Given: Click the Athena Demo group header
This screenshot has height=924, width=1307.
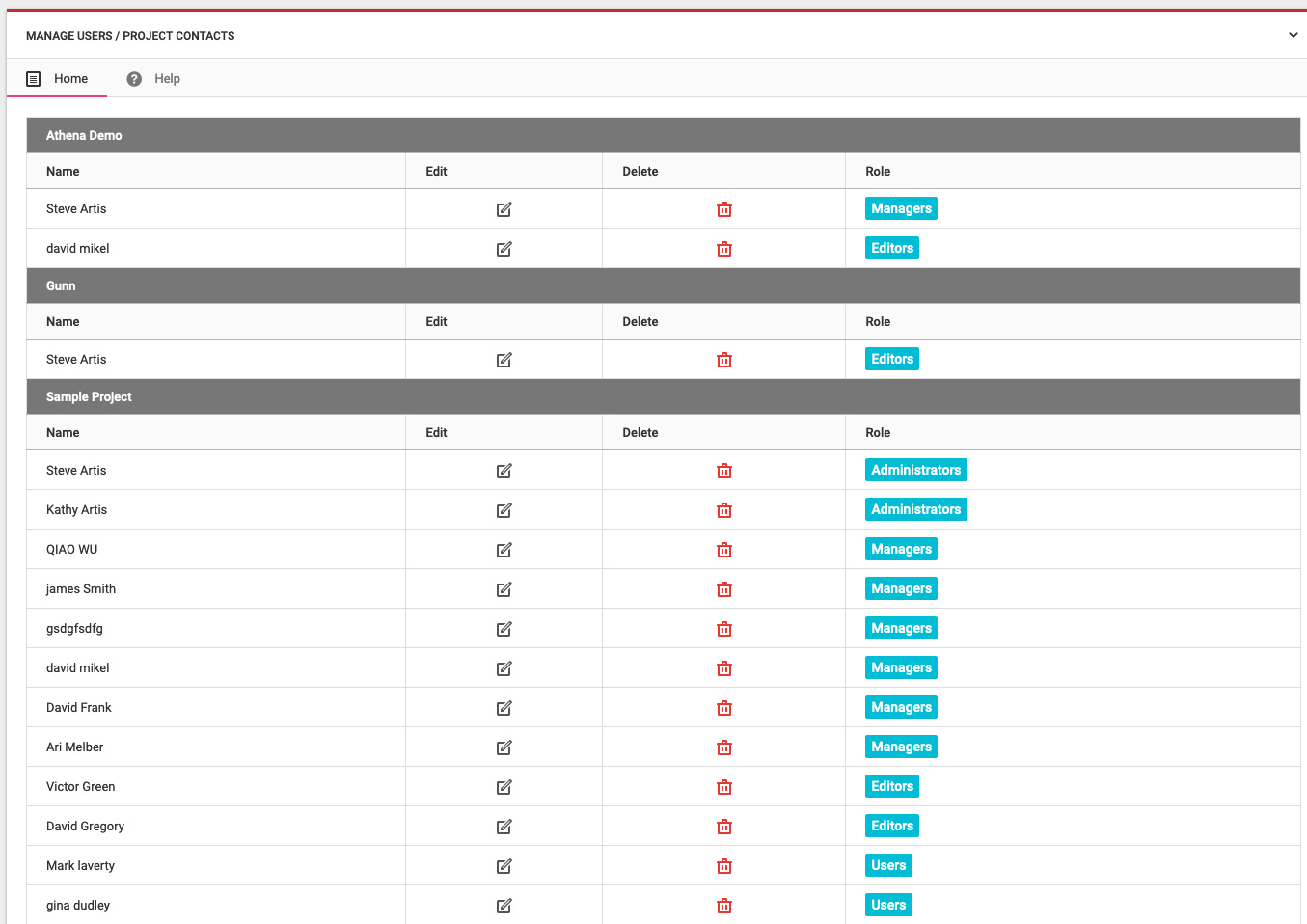Looking at the screenshot, I should [84, 135].
